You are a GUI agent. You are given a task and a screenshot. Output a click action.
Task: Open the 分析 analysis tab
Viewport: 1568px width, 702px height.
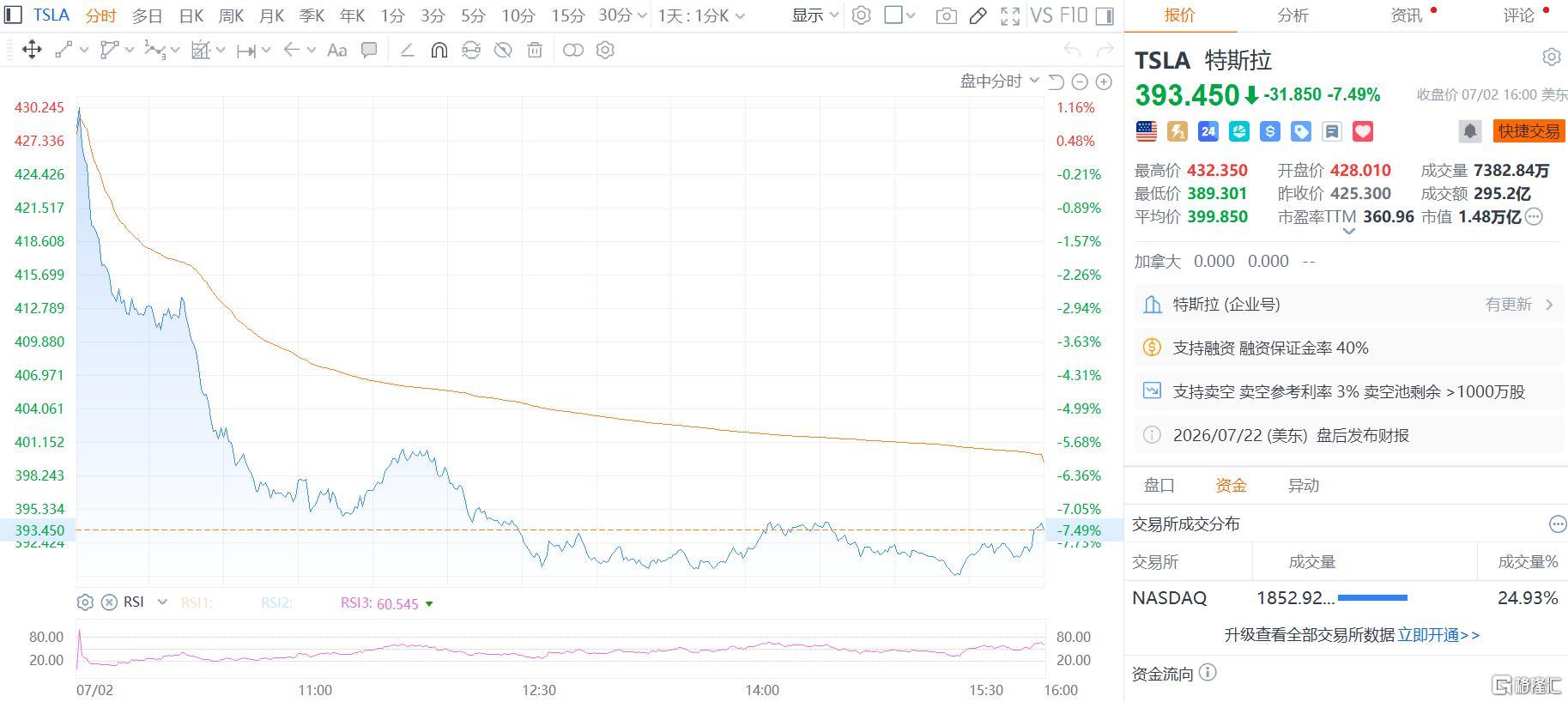pos(1293,15)
